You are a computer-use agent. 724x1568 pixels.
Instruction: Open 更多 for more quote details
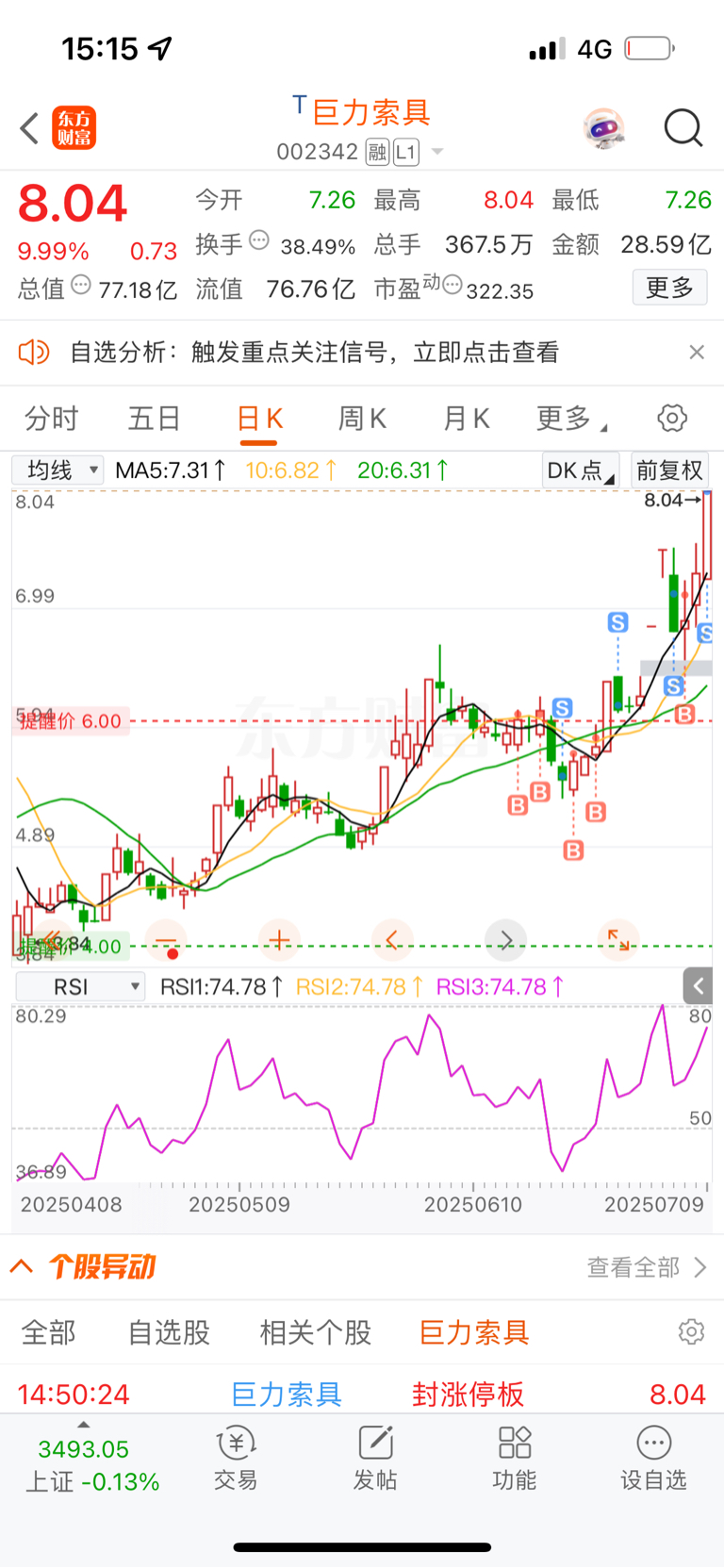coord(669,288)
